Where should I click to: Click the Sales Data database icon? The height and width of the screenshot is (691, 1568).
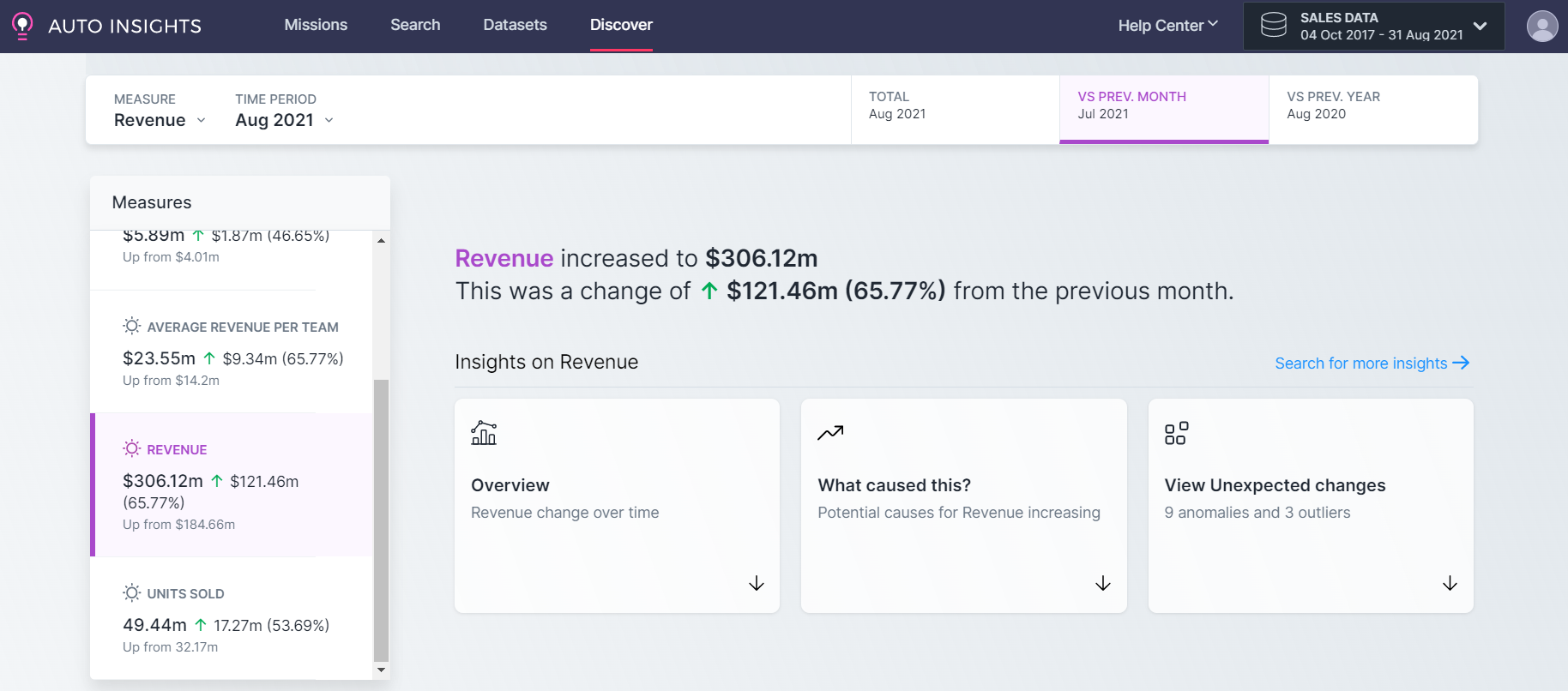(x=1273, y=26)
